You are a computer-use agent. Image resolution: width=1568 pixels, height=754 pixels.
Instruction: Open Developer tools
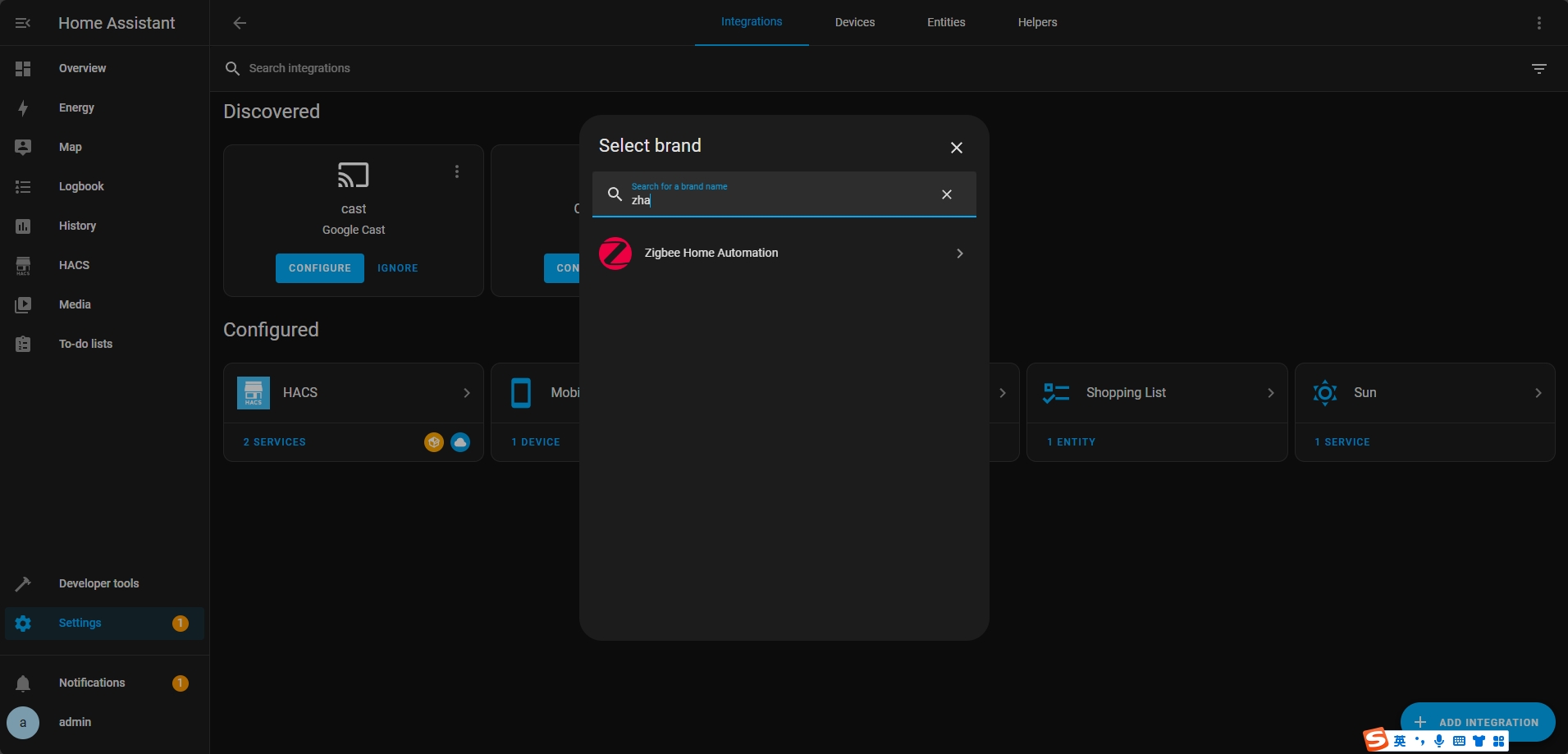[98, 583]
